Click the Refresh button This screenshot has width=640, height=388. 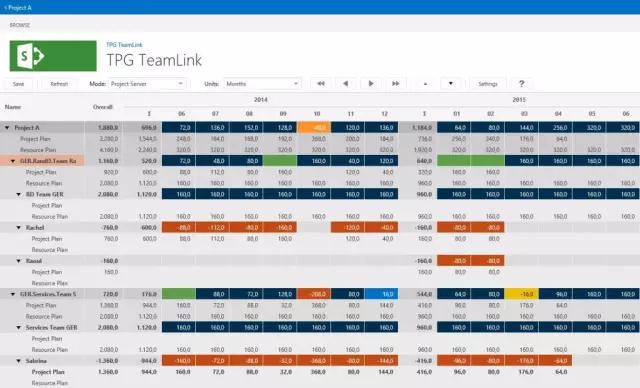[59, 84]
